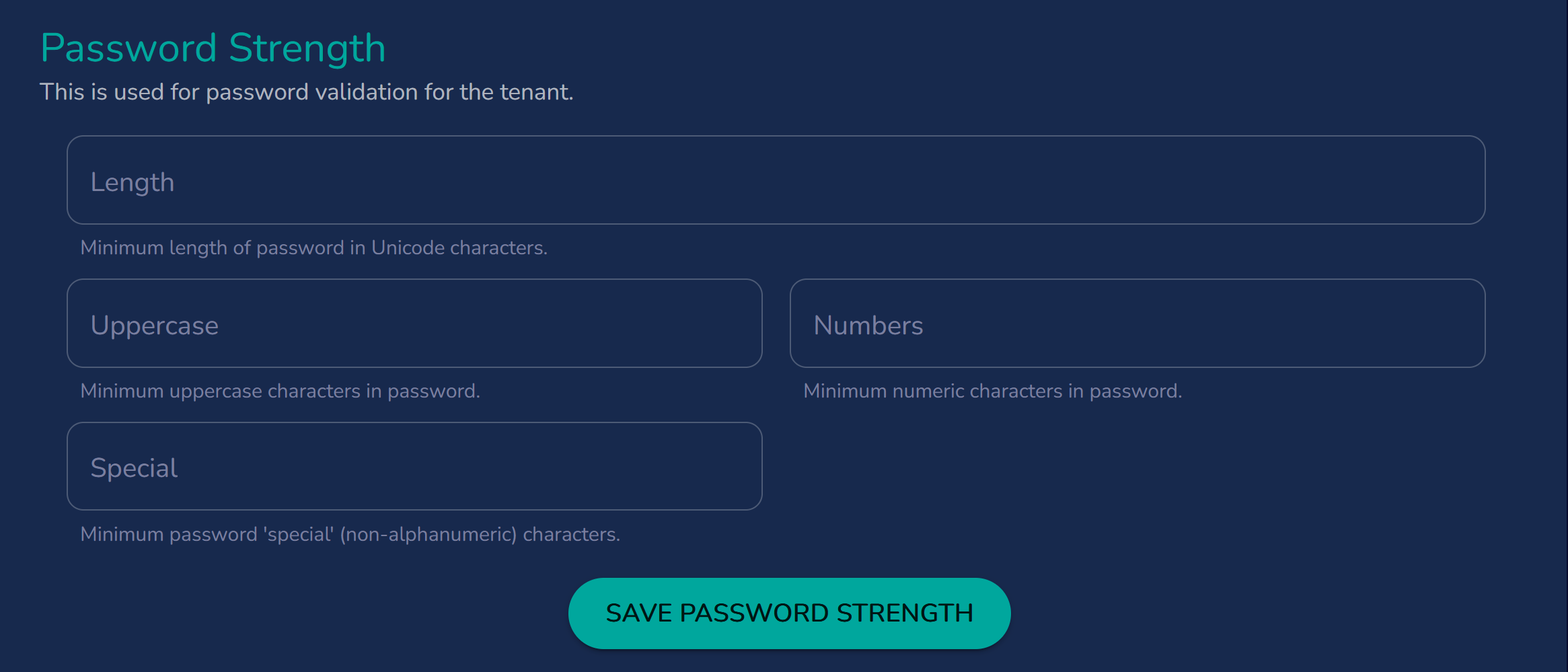This screenshot has width=1568, height=672.
Task: Click the non-alphanumeric characters helper text
Action: 350,534
